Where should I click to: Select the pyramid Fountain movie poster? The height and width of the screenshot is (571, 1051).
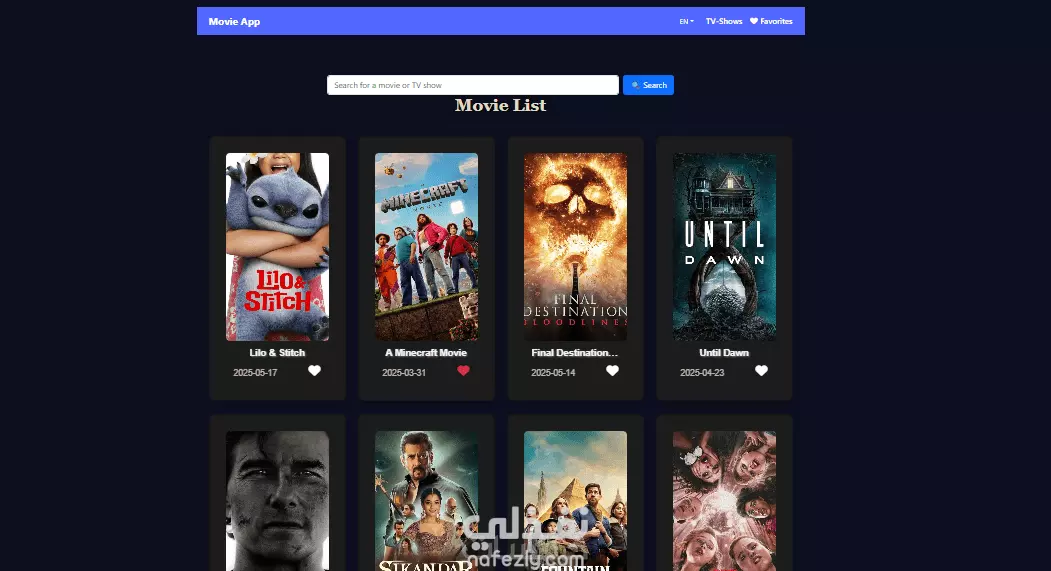tap(575, 501)
